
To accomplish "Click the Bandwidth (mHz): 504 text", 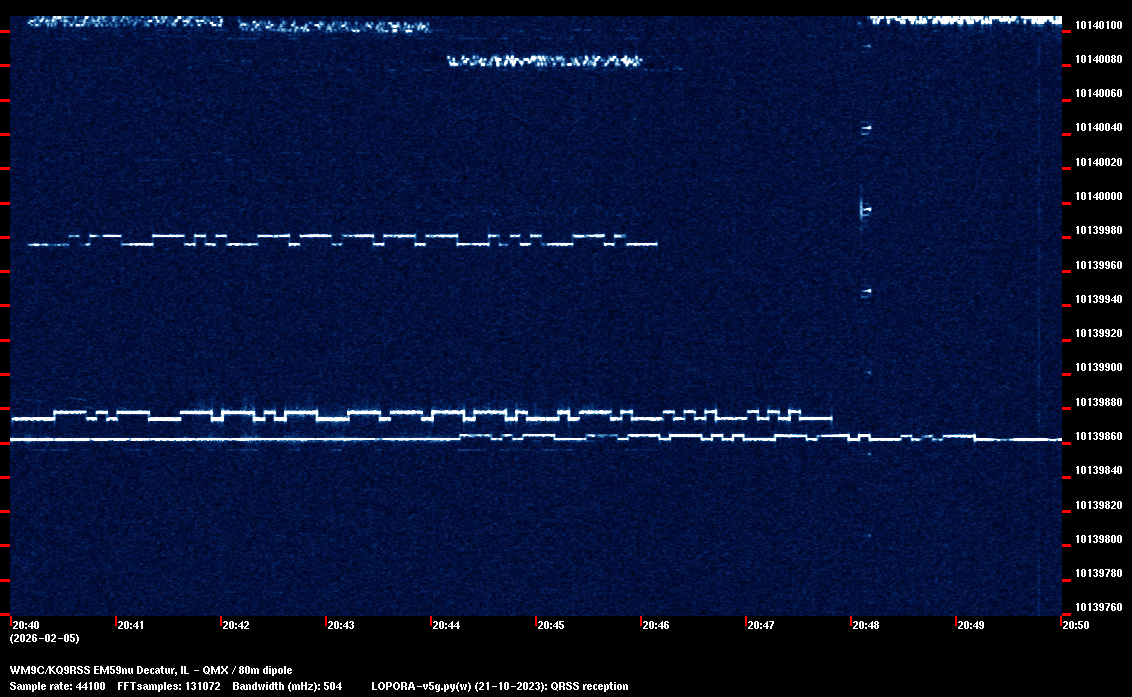I will pos(287,687).
